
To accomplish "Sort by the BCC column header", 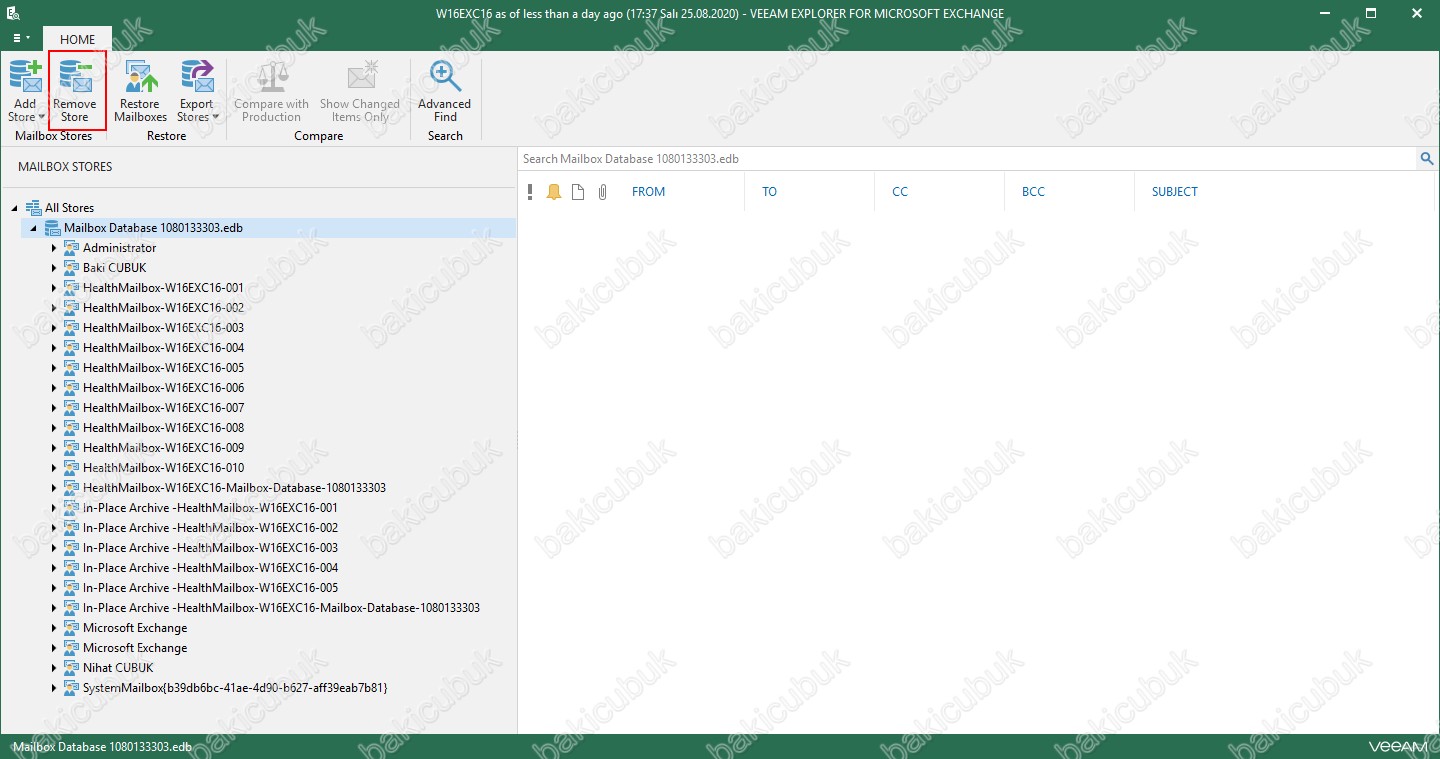I will 1033,192.
